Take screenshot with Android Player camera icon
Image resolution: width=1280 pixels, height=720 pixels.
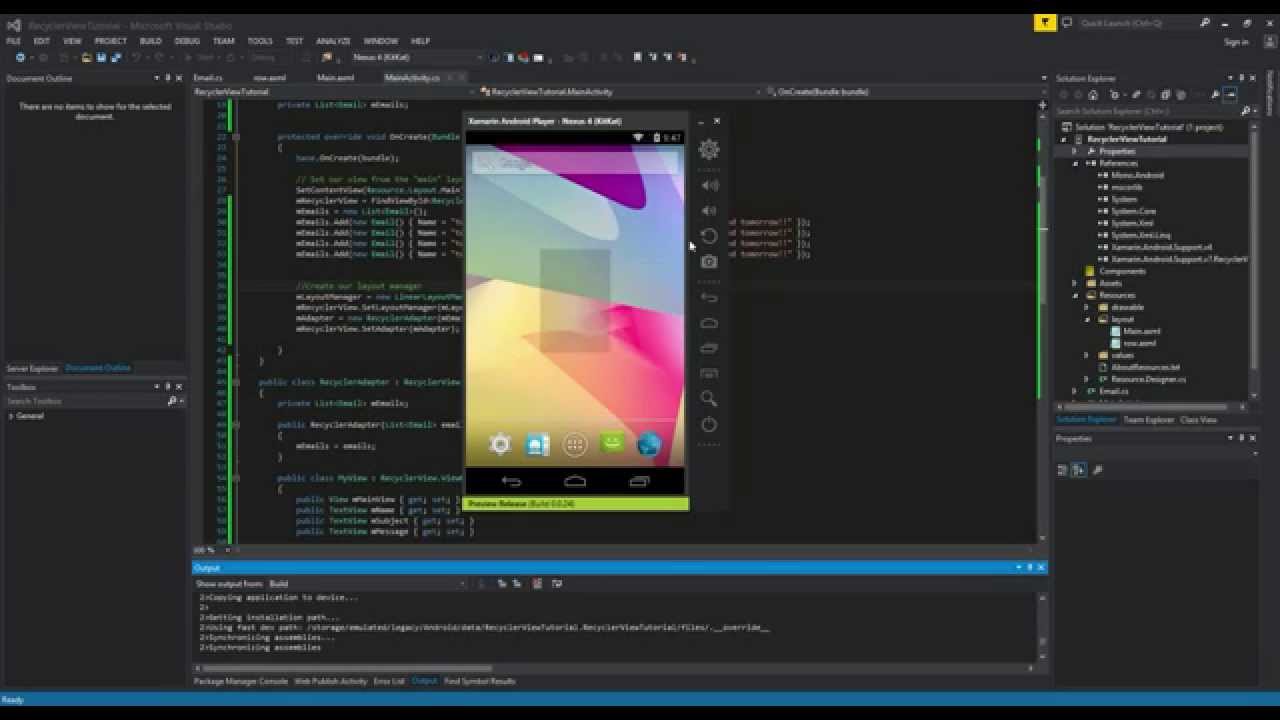pyautogui.click(x=709, y=262)
